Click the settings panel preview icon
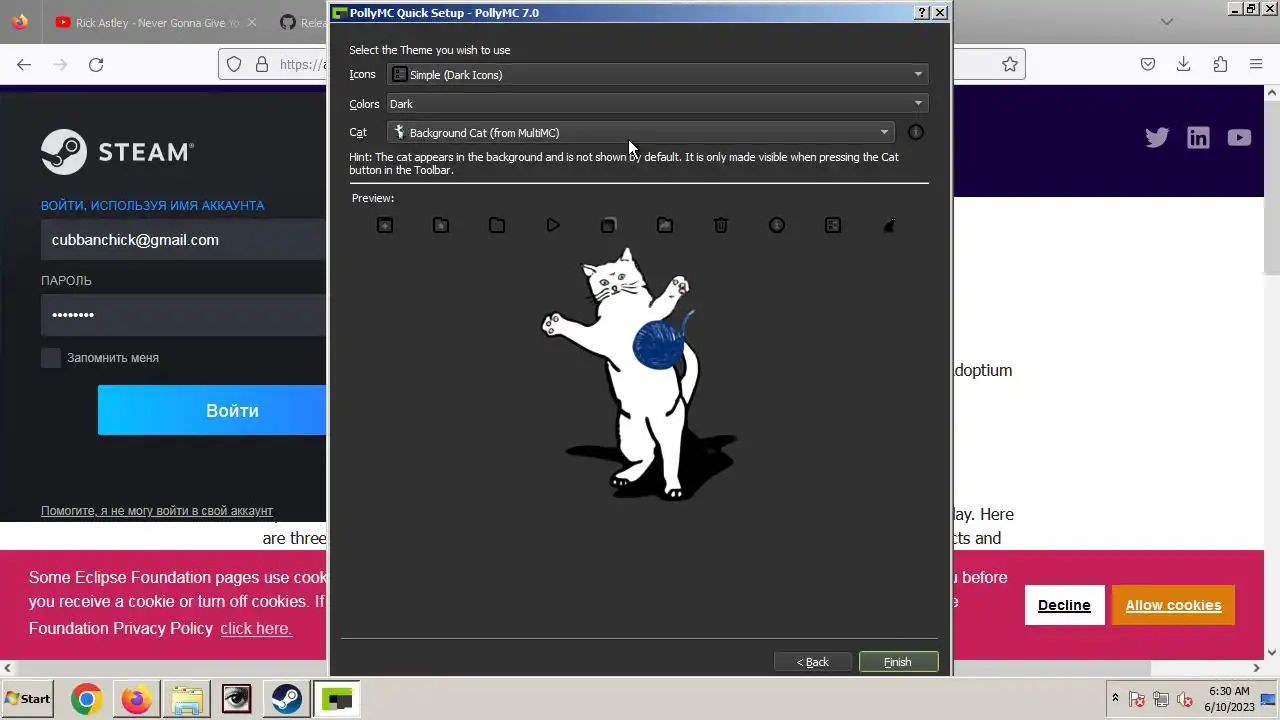Screen dimensions: 1280x720 (833, 226)
